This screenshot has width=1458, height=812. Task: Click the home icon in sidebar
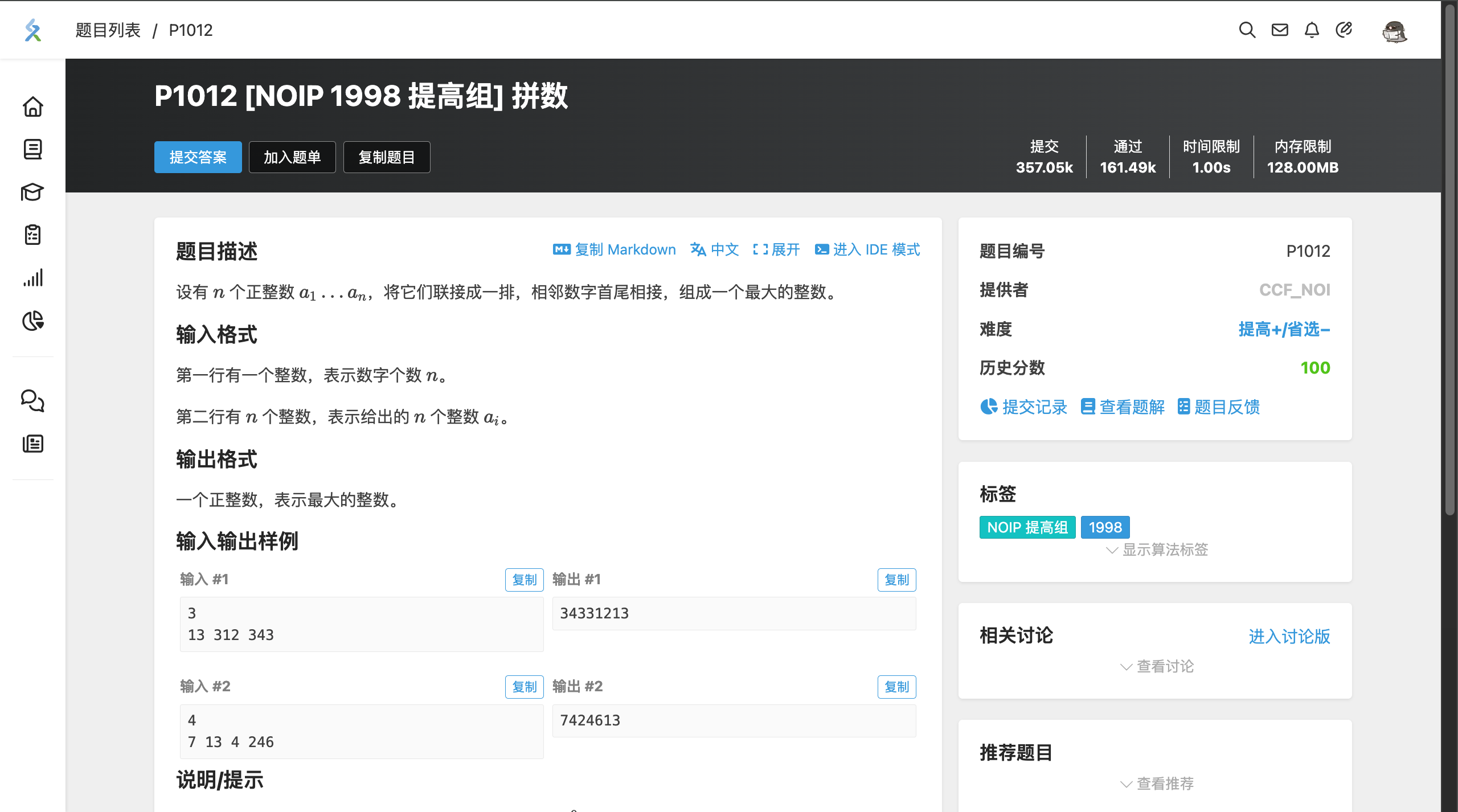point(32,106)
